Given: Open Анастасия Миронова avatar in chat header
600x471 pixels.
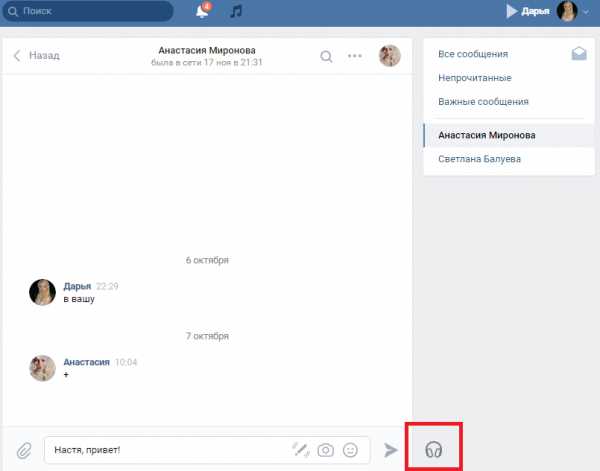Looking at the screenshot, I should 390,55.
